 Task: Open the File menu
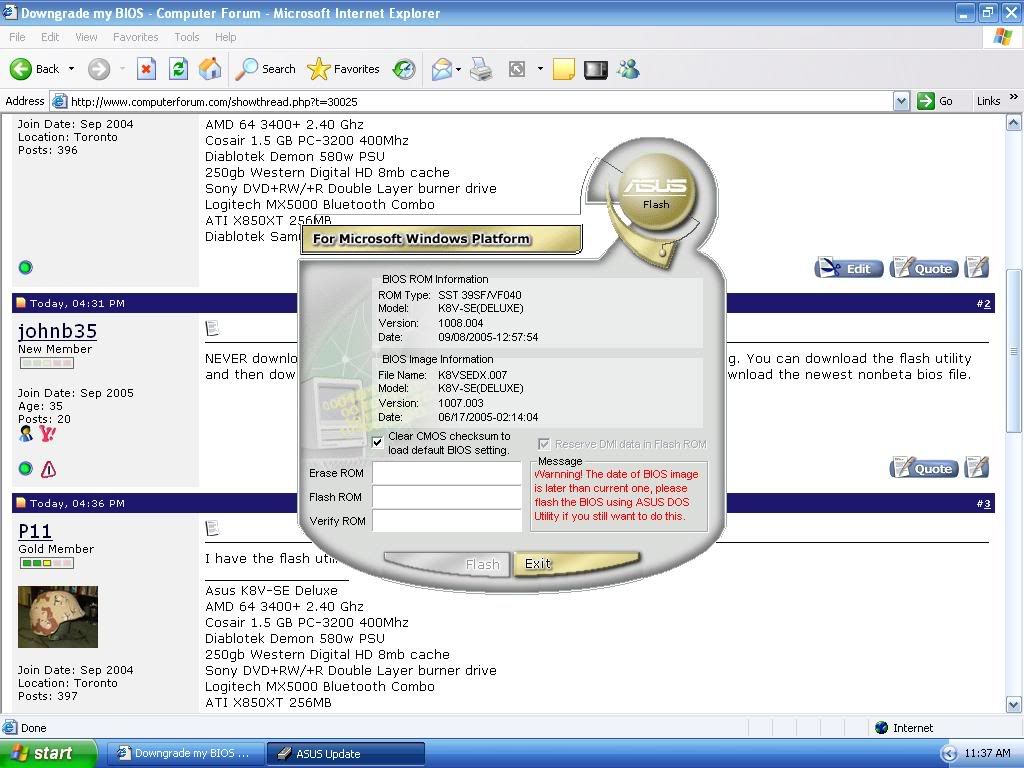[x=17, y=37]
